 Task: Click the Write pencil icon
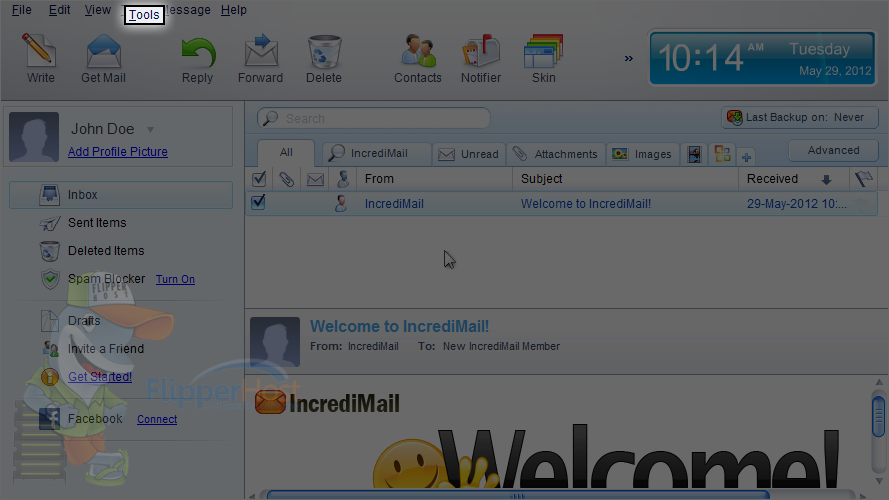pyautogui.click(x=39, y=50)
